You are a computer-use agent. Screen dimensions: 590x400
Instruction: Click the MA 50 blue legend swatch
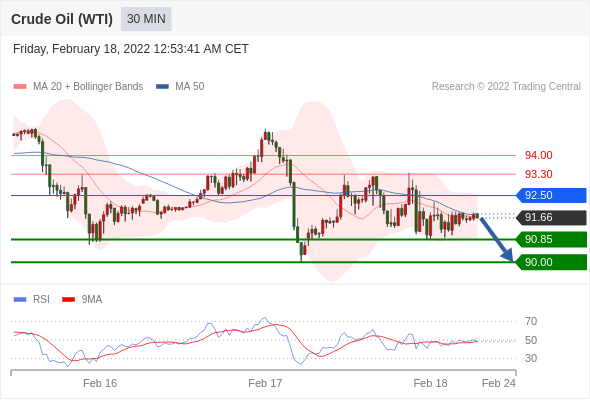click(x=162, y=87)
